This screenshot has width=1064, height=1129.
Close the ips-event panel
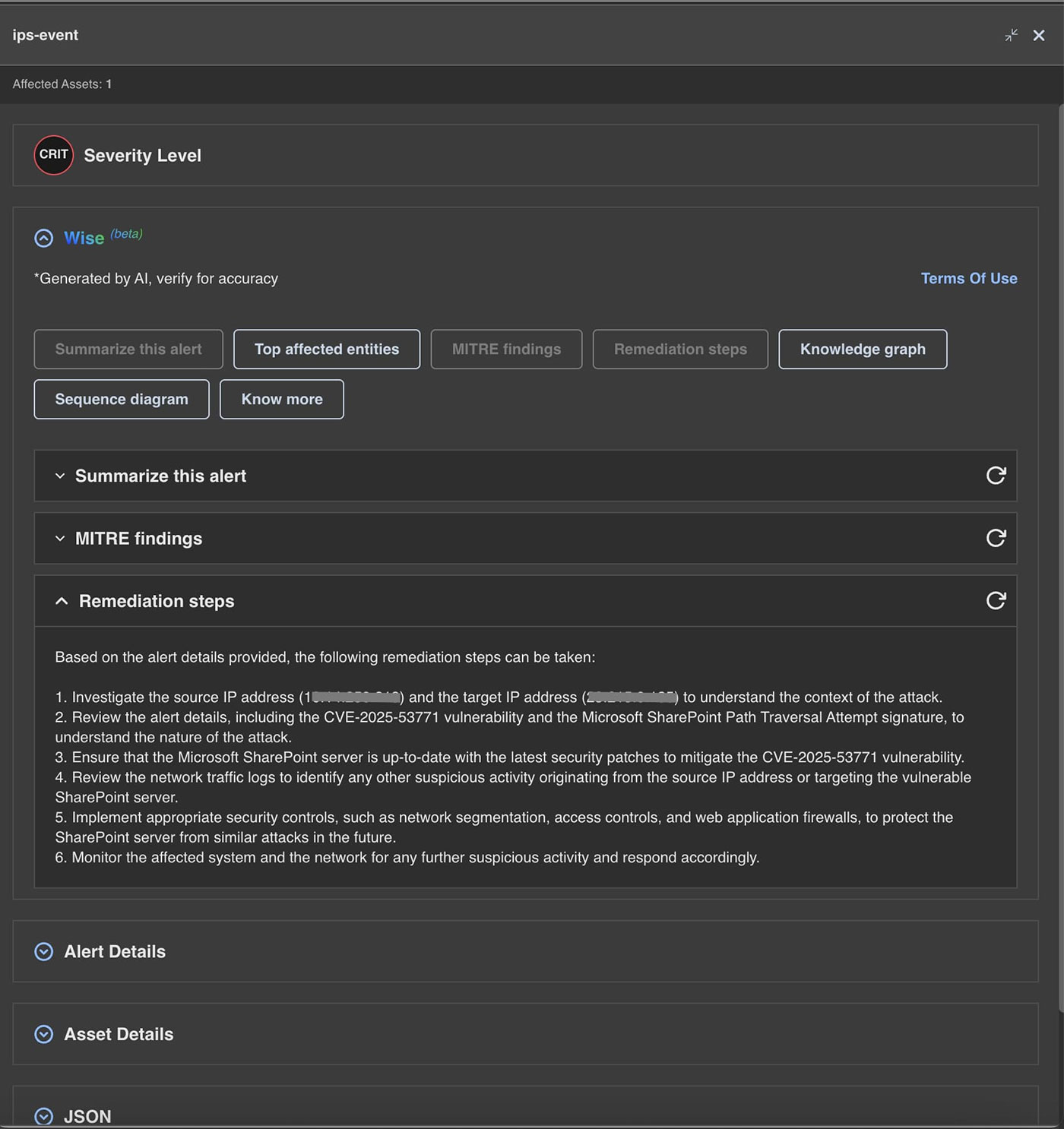[x=1039, y=35]
